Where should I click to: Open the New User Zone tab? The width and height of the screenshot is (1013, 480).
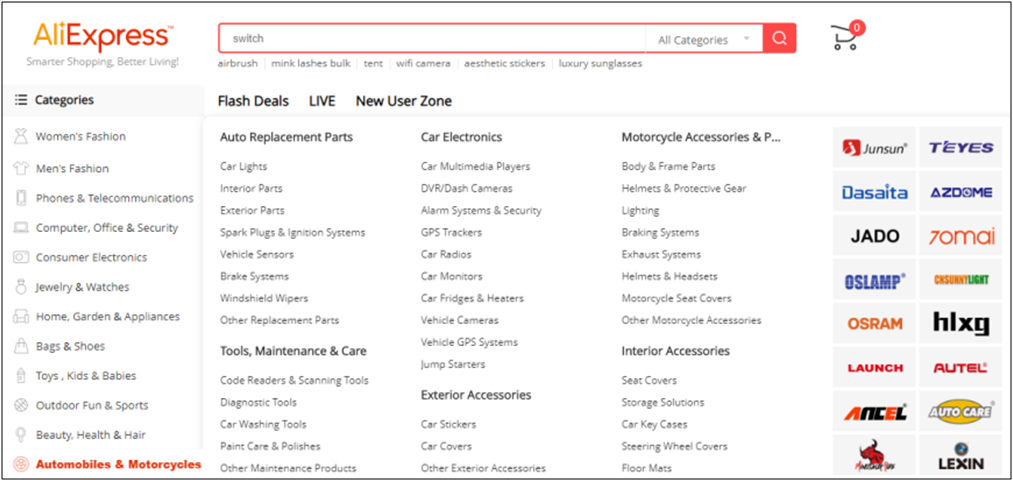point(403,101)
